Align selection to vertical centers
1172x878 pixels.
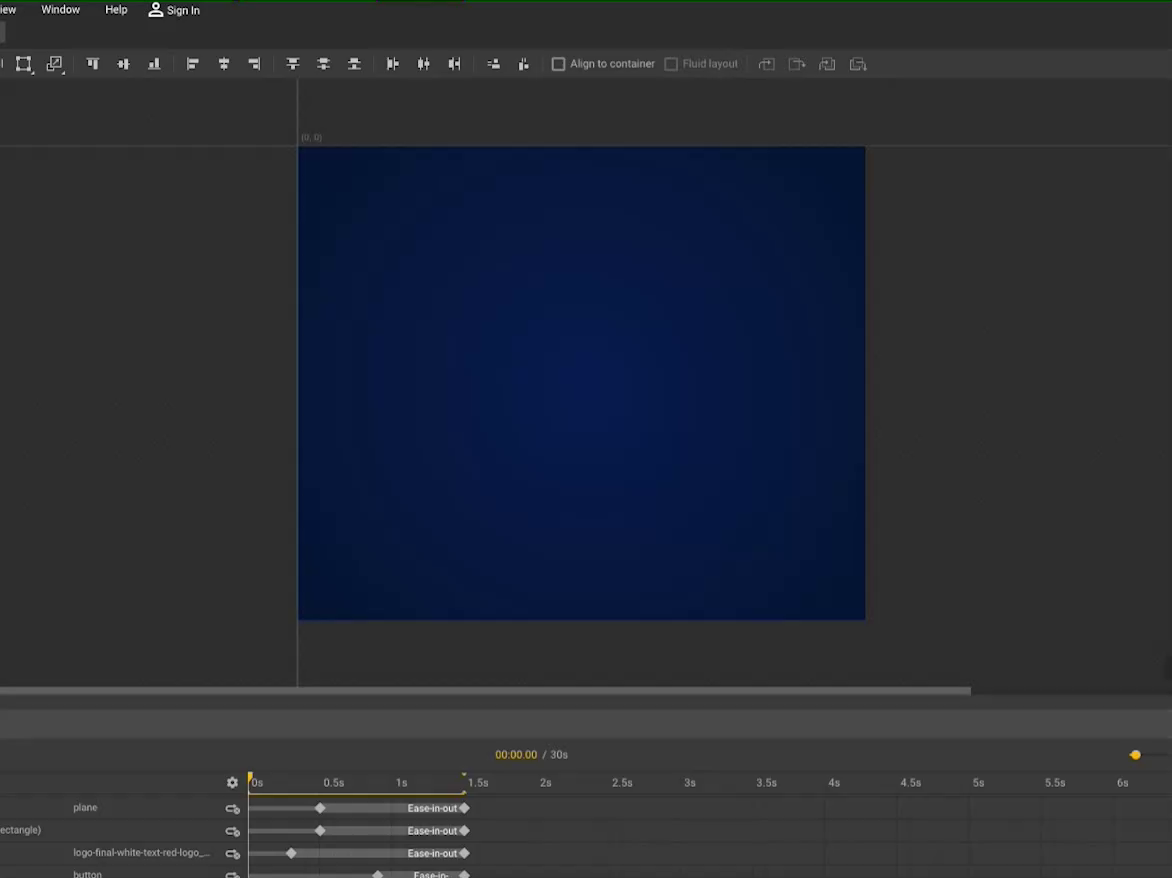[123, 64]
